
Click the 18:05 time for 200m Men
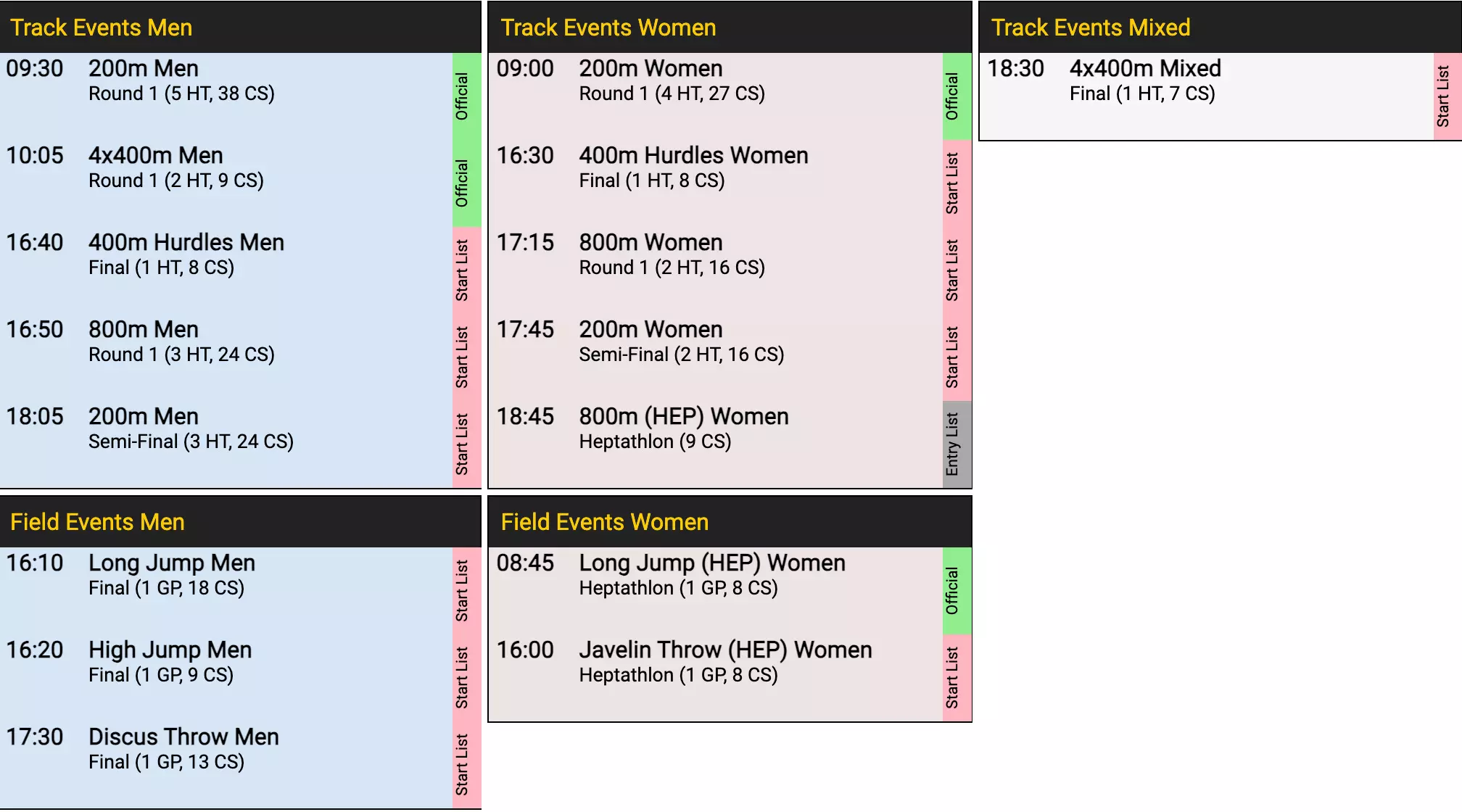tap(35, 417)
